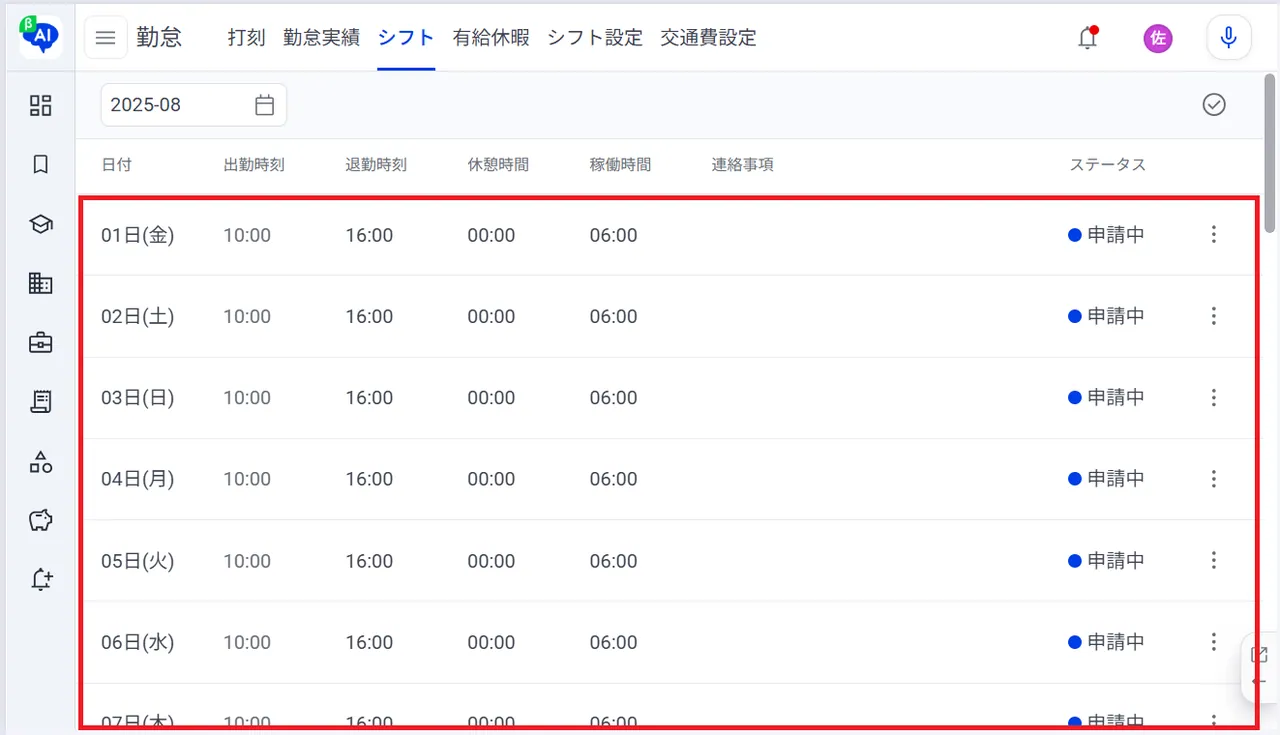1280x735 pixels.
Task: Click the 出勤時刻 column header
Action: pos(254,165)
